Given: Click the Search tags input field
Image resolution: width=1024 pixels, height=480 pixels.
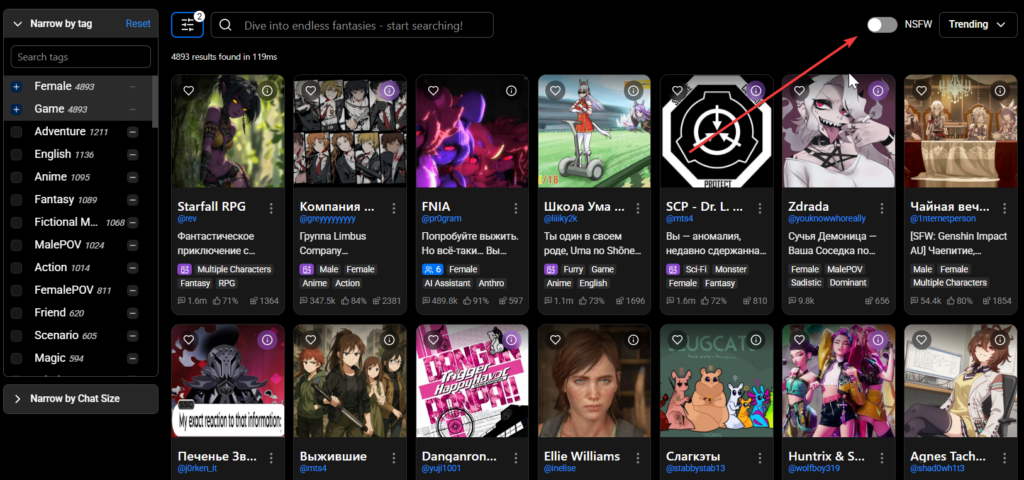Looking at the screenshot, I should [80, 57].
